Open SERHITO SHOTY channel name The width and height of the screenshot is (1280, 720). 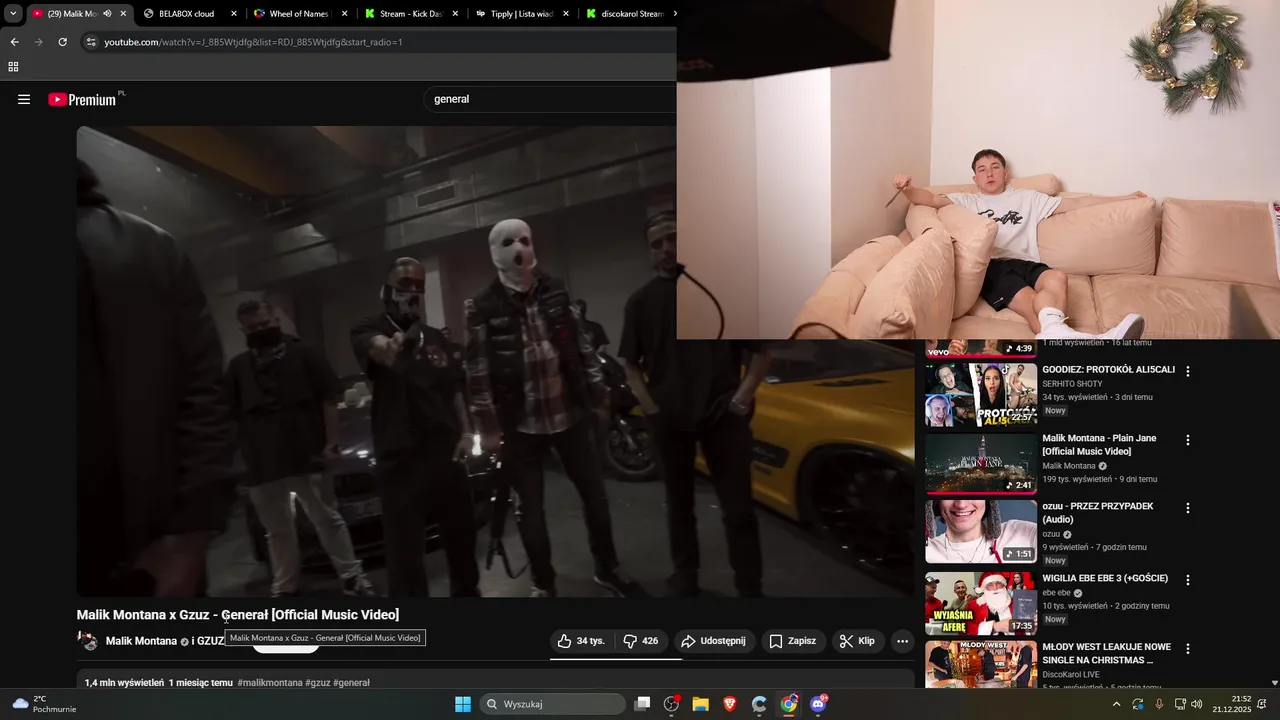click(1072, 384)
